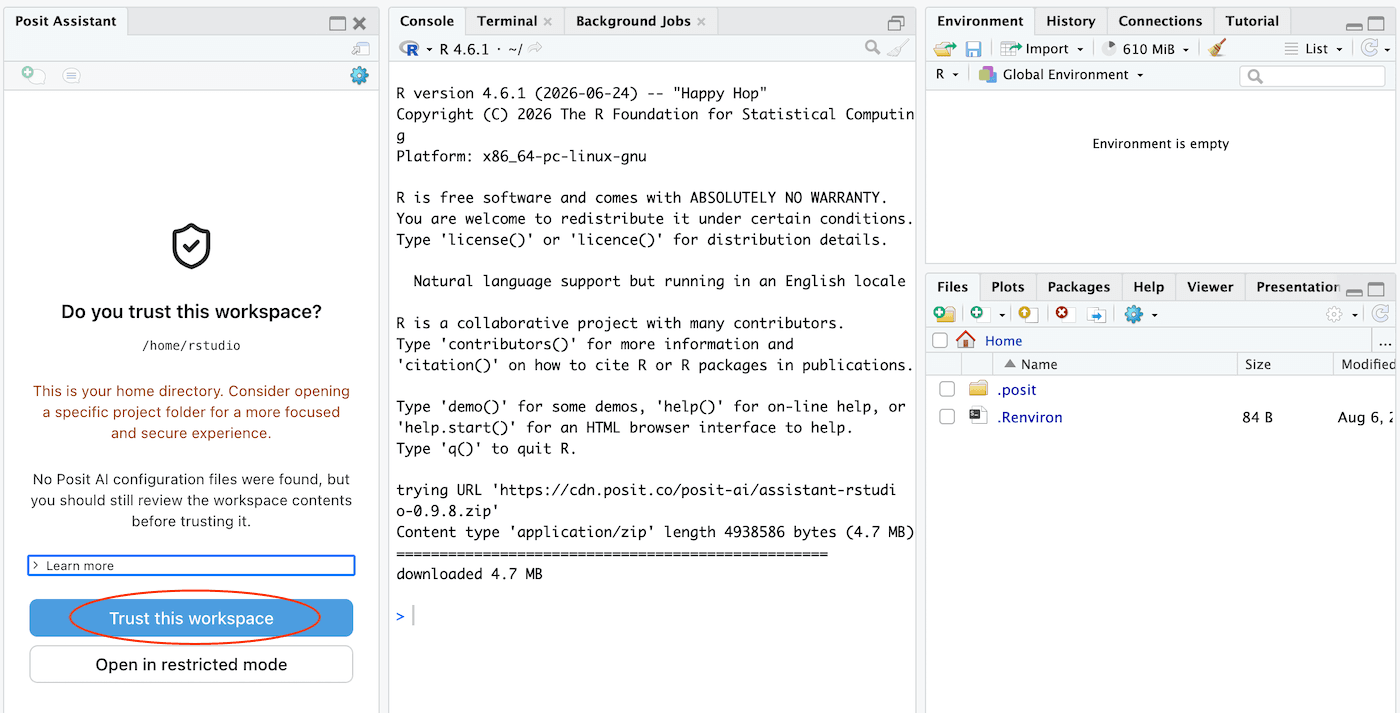Open the Presentation tab
The width and height of the screenshot is (1400, 713).
coord(1297,287)
